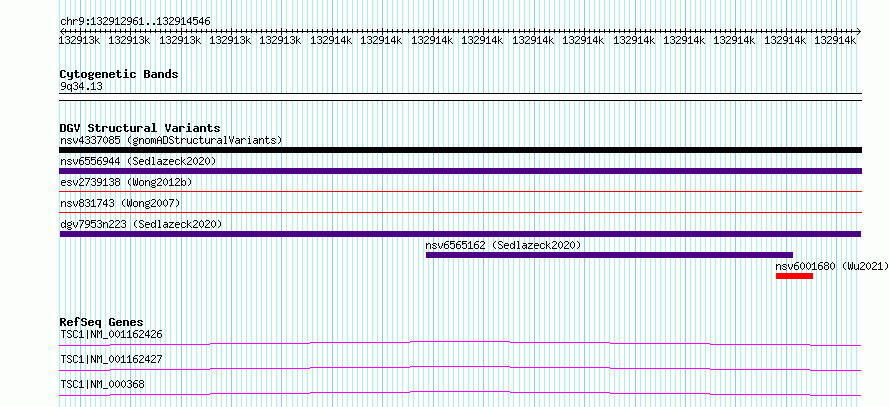
Task: Open the esv2739138 (Wong2012b) variant label
Action: [126, 182]
